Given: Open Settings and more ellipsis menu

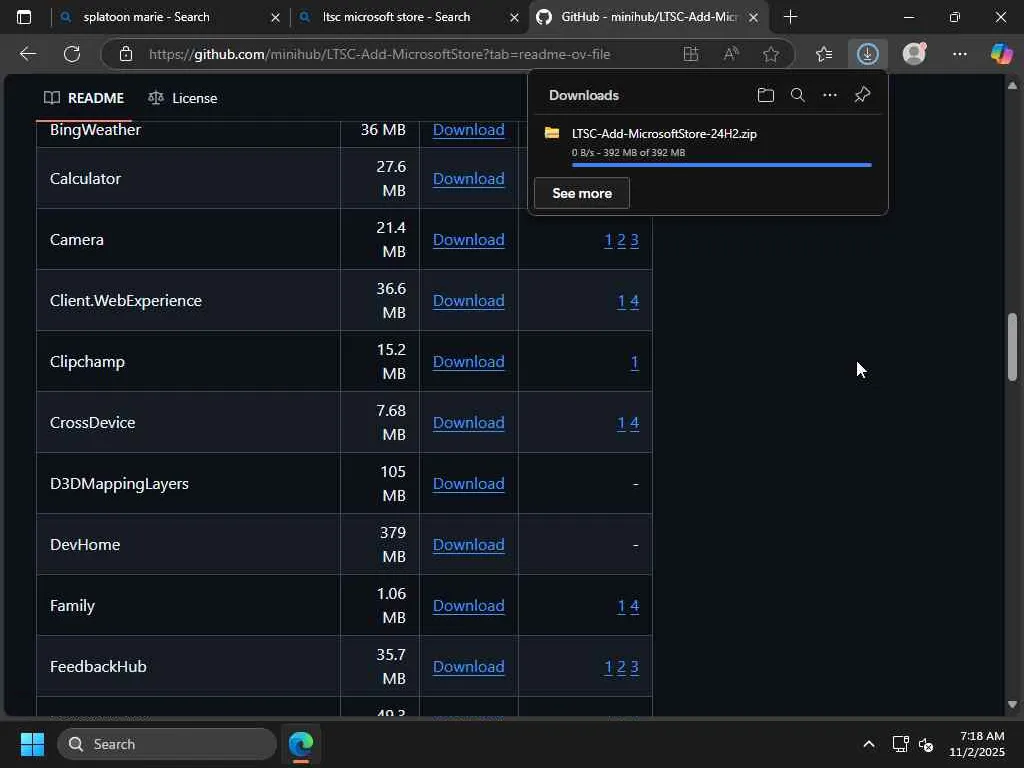Looking at the screenshot, I should [x=959, y=54].
